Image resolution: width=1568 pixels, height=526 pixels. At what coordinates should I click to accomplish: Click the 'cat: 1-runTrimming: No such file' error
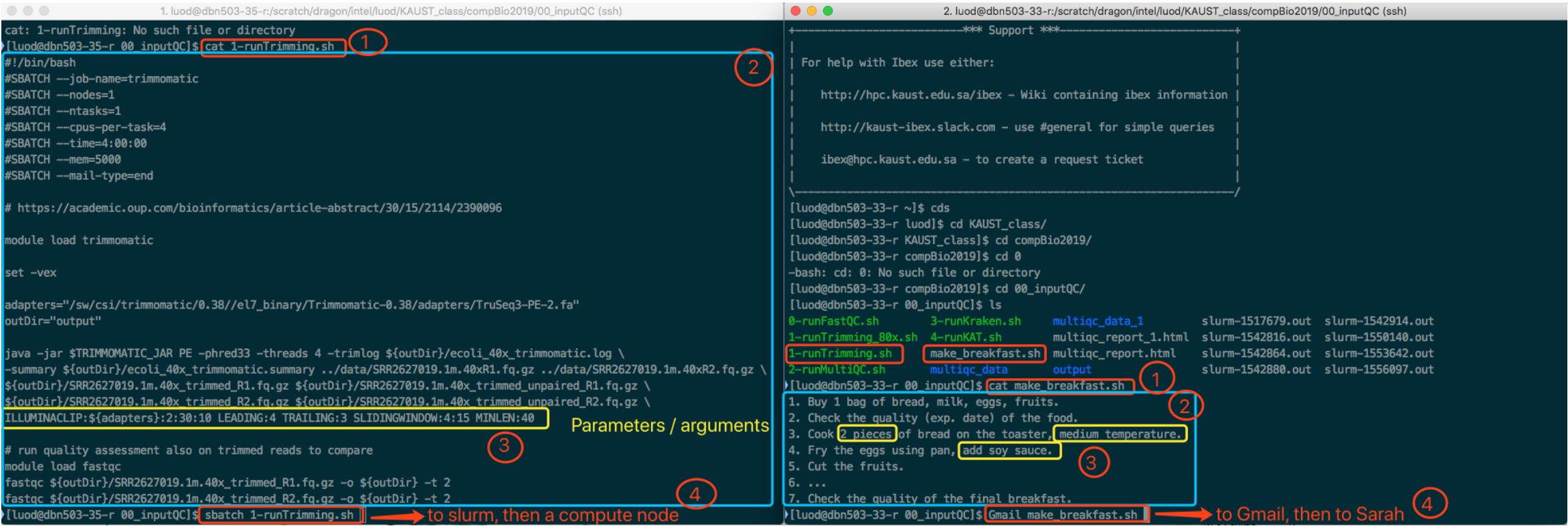tap(150, 30)
